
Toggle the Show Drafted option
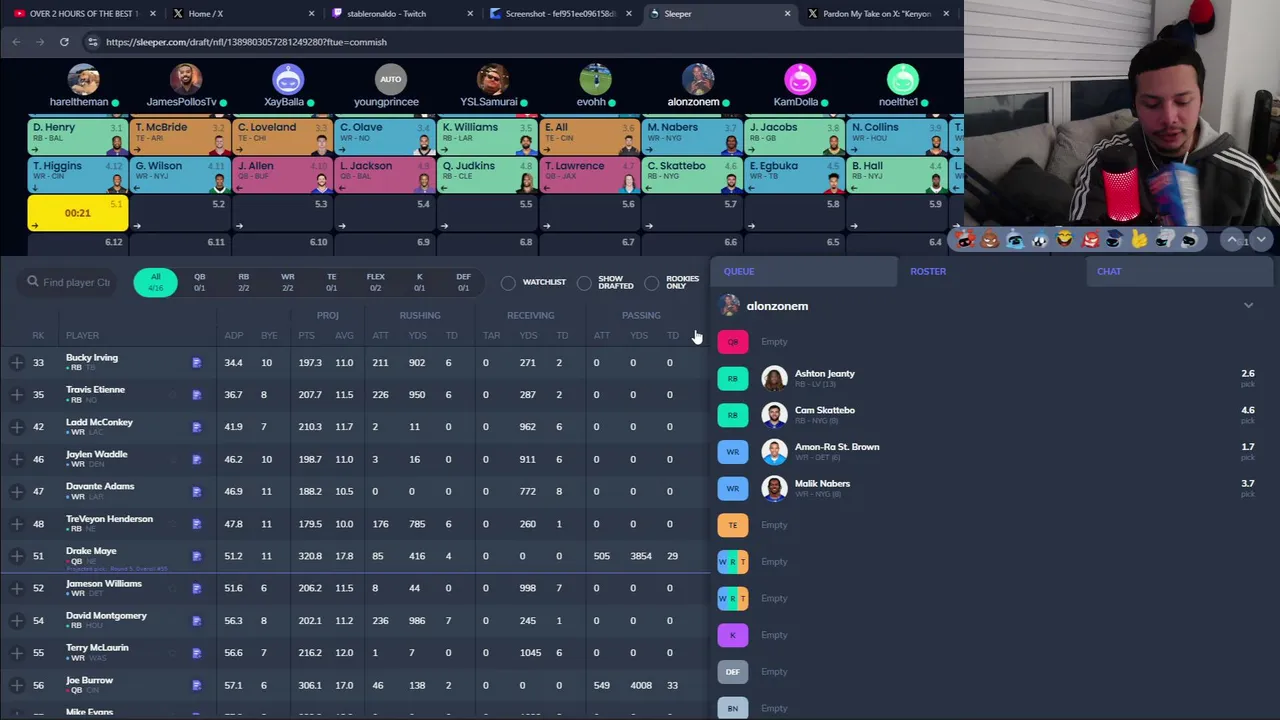[585, 283]
